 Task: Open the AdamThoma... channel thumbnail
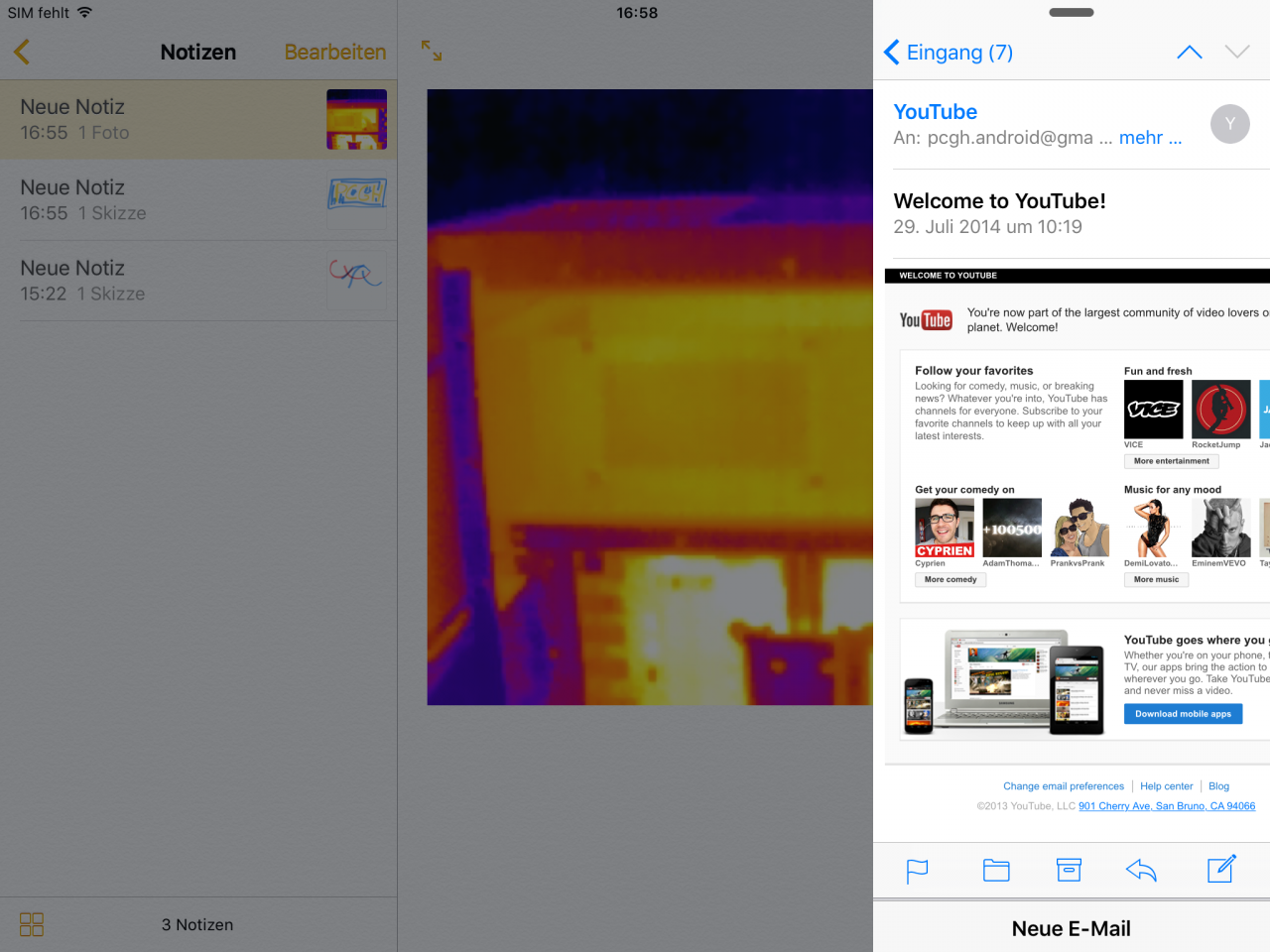click(x=1012, y=528)
